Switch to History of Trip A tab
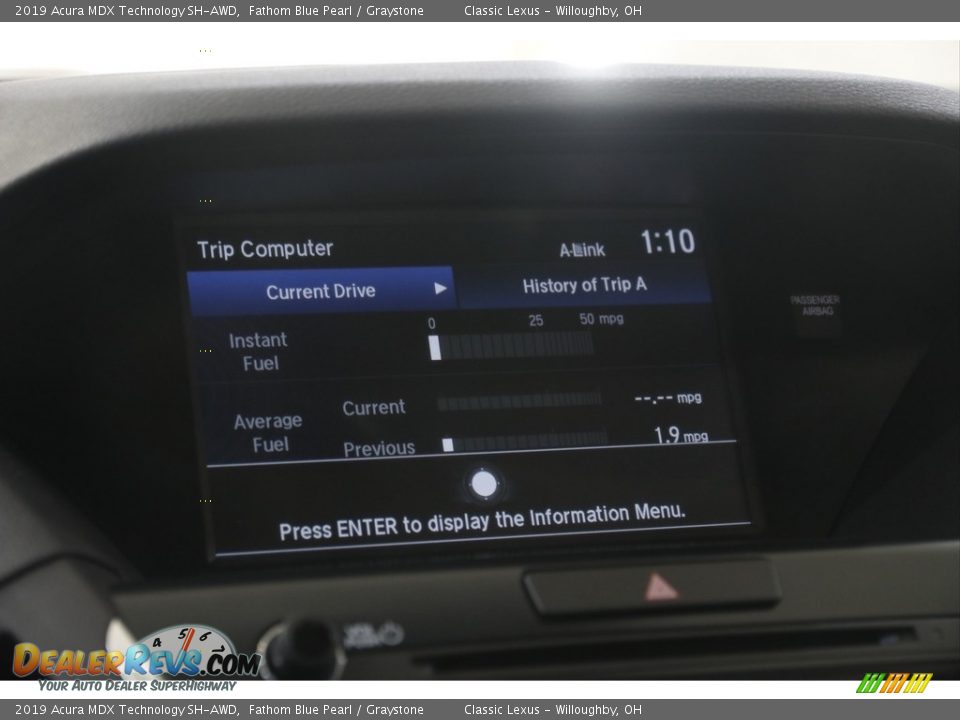This screenshot has height=720, width=960. pyautogui.click(x=584, y=285)
